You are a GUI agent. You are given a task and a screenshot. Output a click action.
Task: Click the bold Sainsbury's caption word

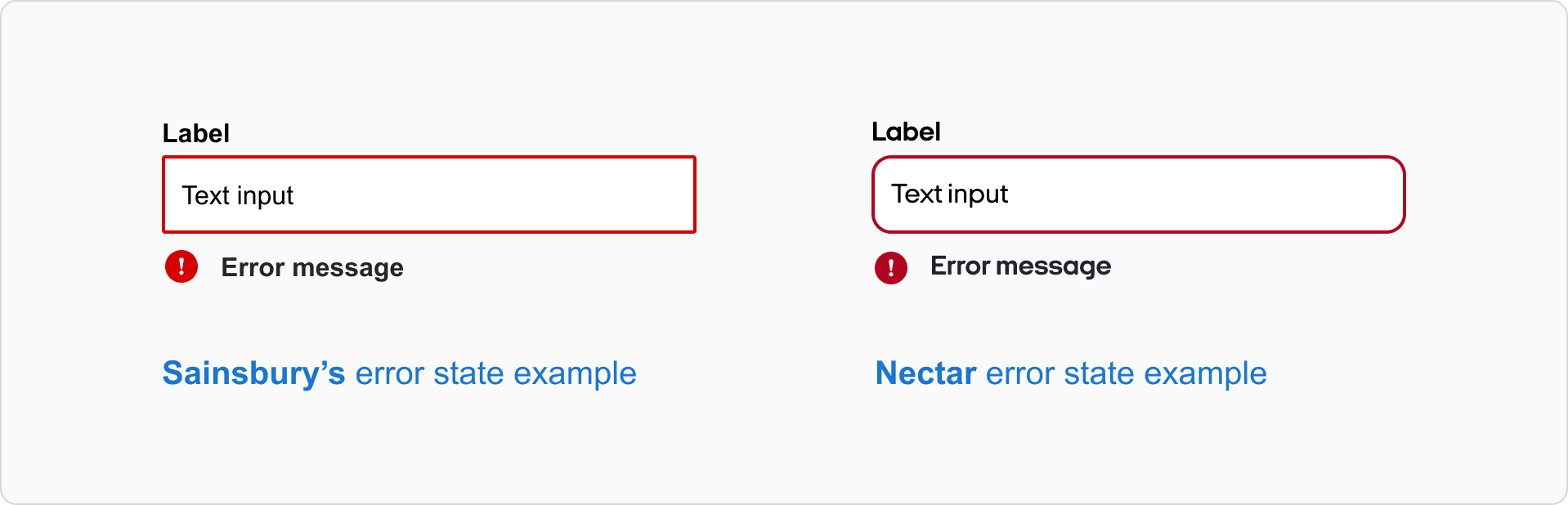pyautogui.click(x=253, y=373)
